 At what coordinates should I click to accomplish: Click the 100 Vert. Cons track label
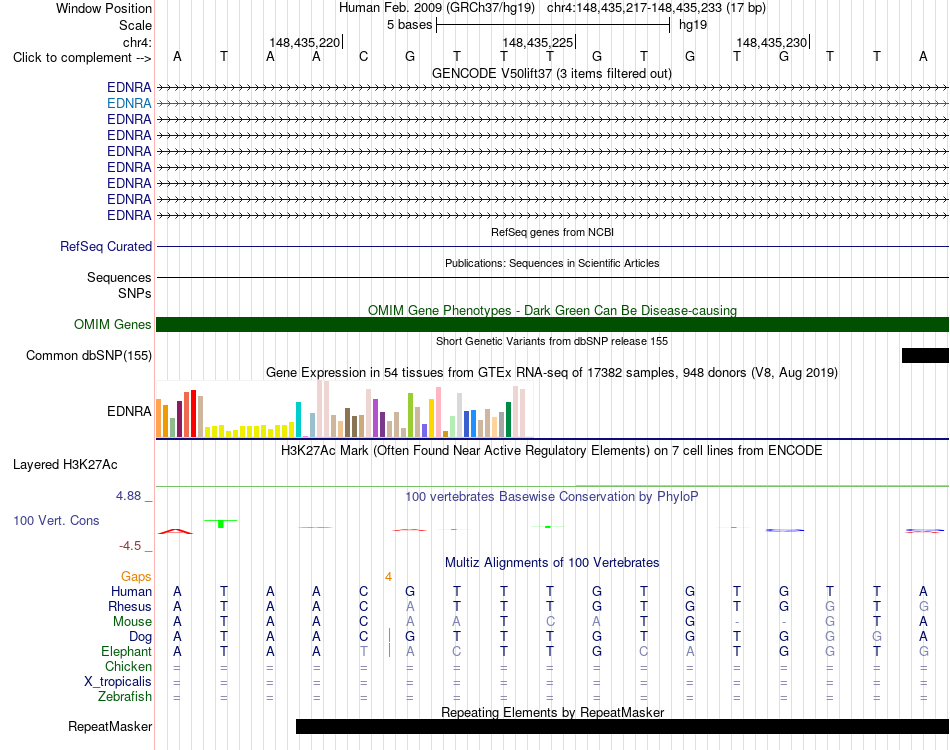[56, 520]
